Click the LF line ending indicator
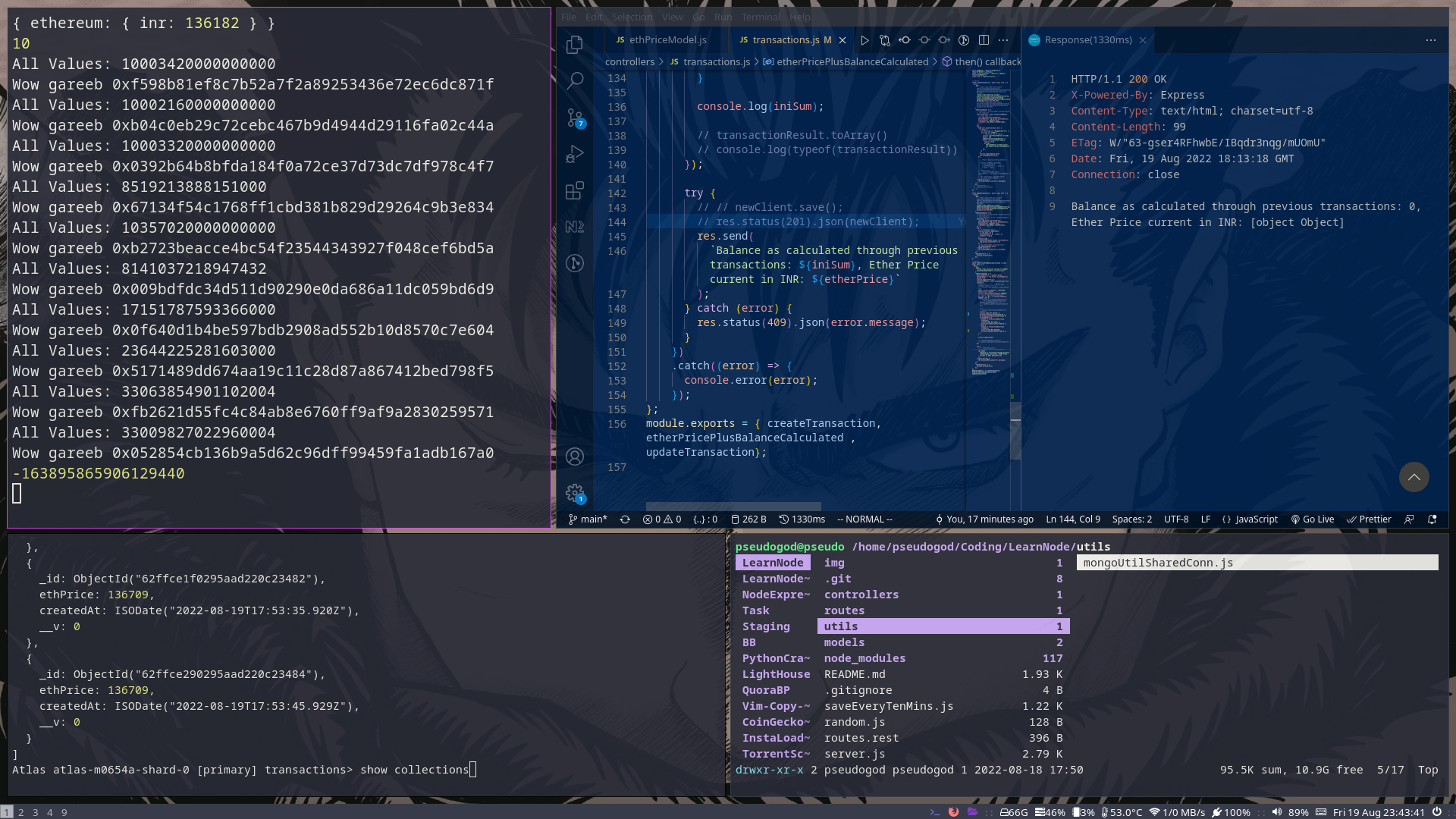Image resolution: width=1456 pixels, height=819 pixels. pos(1206,519)
